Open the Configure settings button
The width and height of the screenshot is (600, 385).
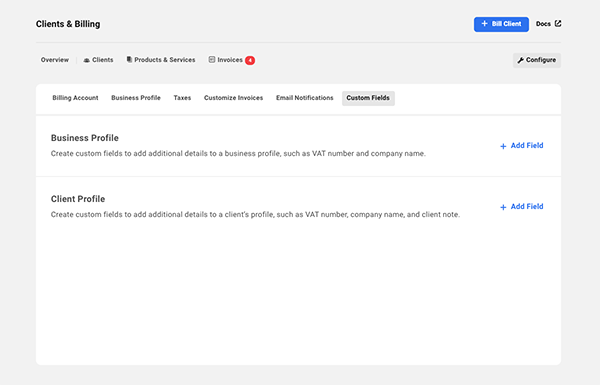pos(536,60)
